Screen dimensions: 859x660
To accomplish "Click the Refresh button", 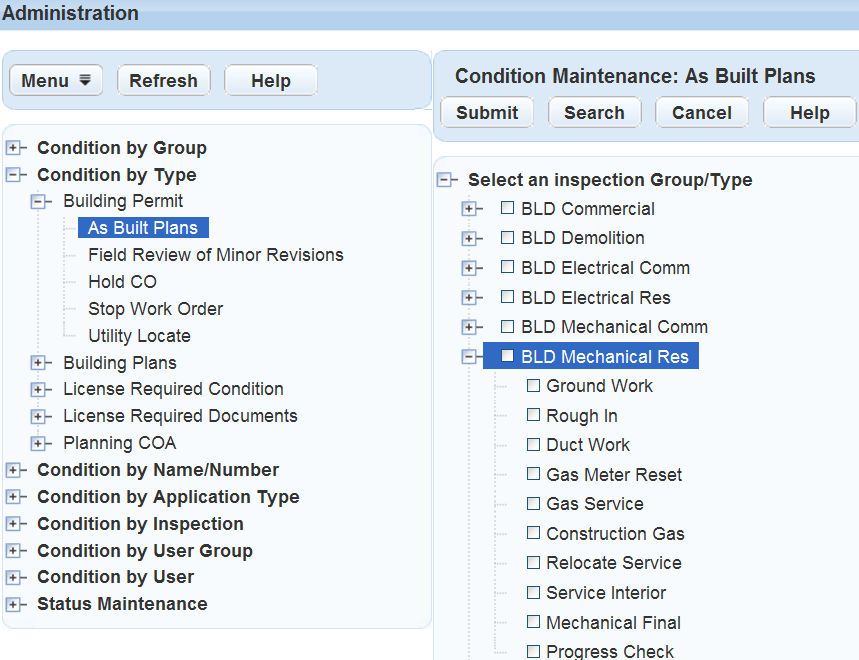I will tap(163, 81).
